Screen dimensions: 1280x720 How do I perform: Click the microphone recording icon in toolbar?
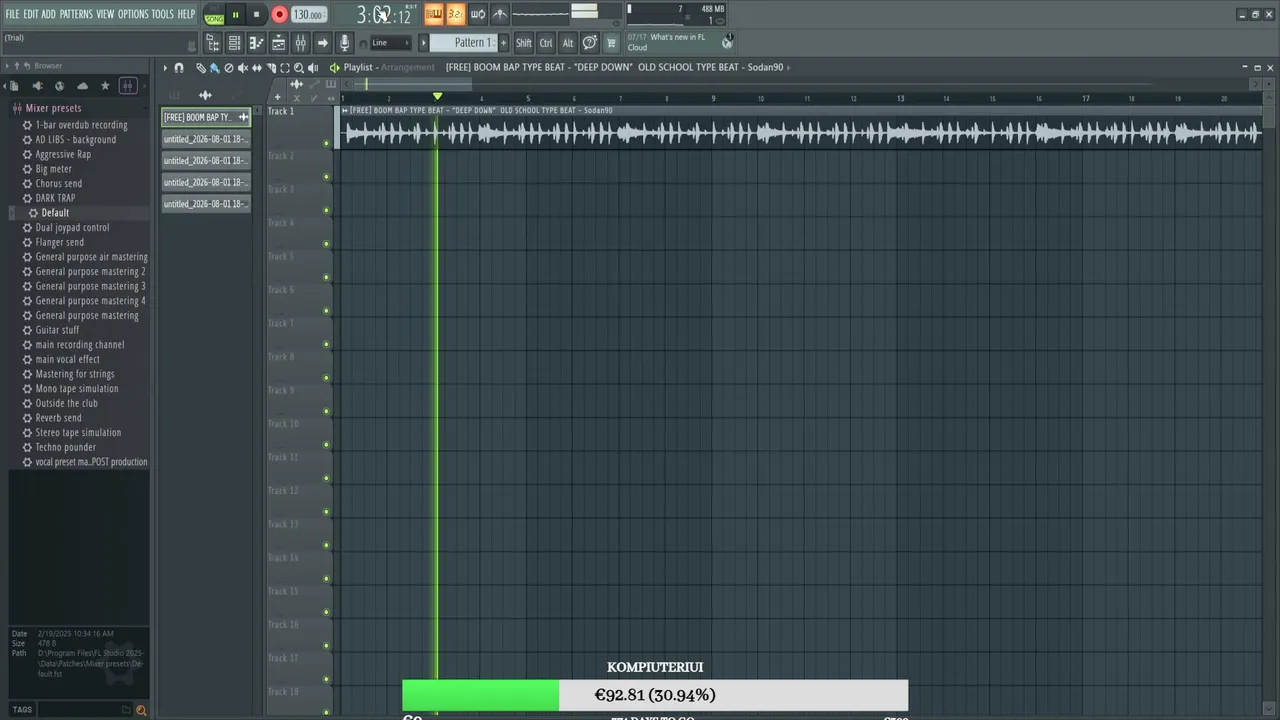click(x=344, y=43)
